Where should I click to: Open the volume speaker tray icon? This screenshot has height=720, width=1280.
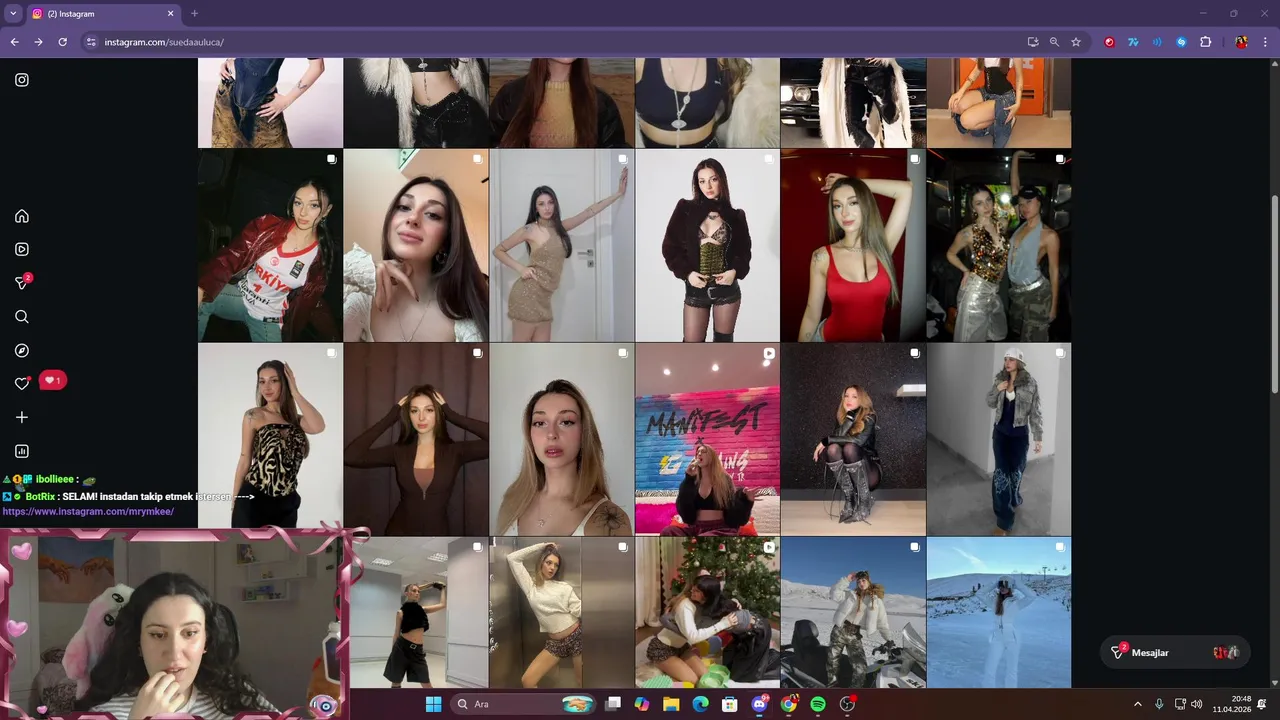click(1197, 704)
